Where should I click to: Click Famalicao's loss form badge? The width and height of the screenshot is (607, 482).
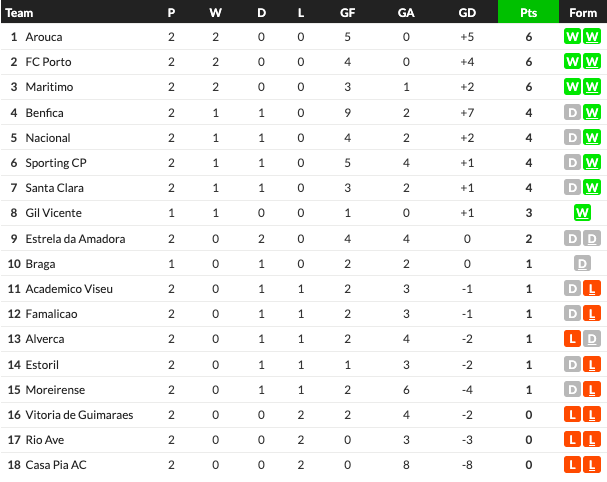click(592, 314)
